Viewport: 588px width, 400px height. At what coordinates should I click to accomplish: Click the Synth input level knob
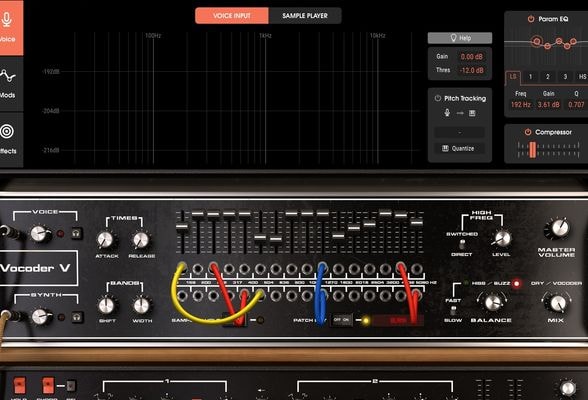point(40,317)
